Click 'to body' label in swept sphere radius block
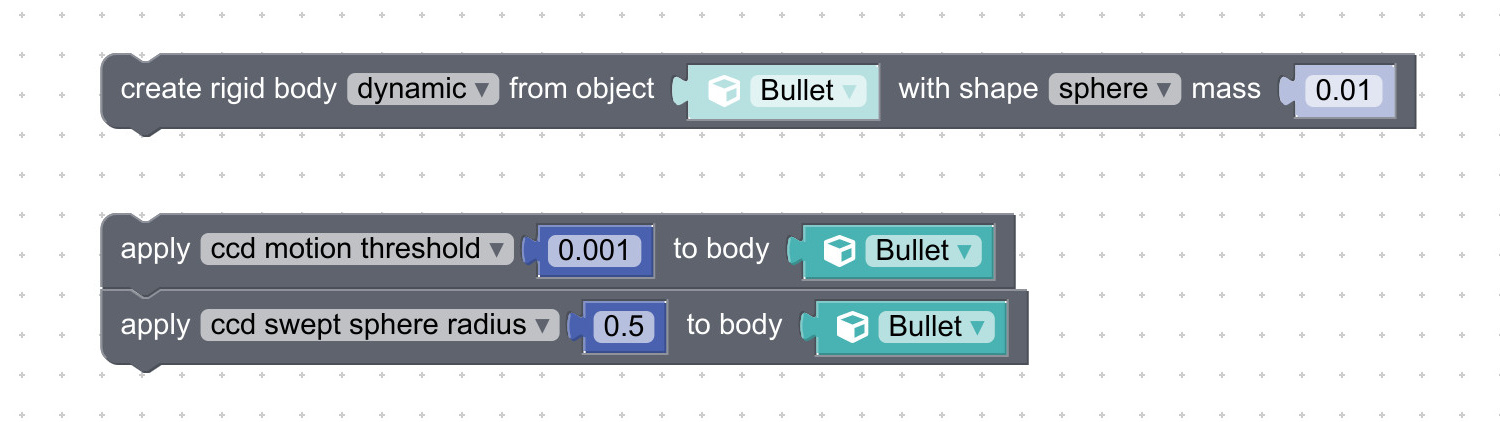The image size is (1500, 422). tap(734, 325)
